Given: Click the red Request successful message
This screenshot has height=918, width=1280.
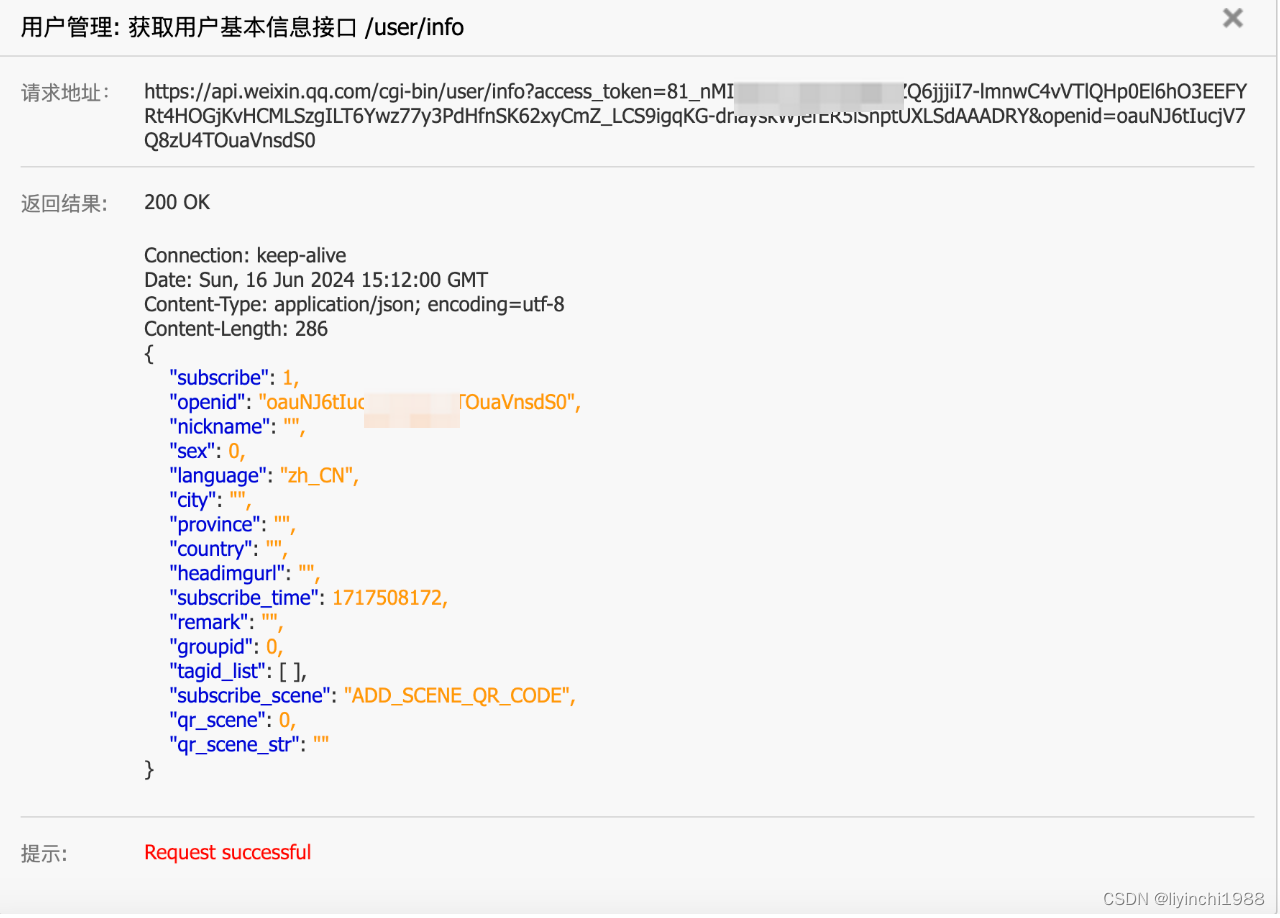Looking at the screenshot, I should coord(228,852).
